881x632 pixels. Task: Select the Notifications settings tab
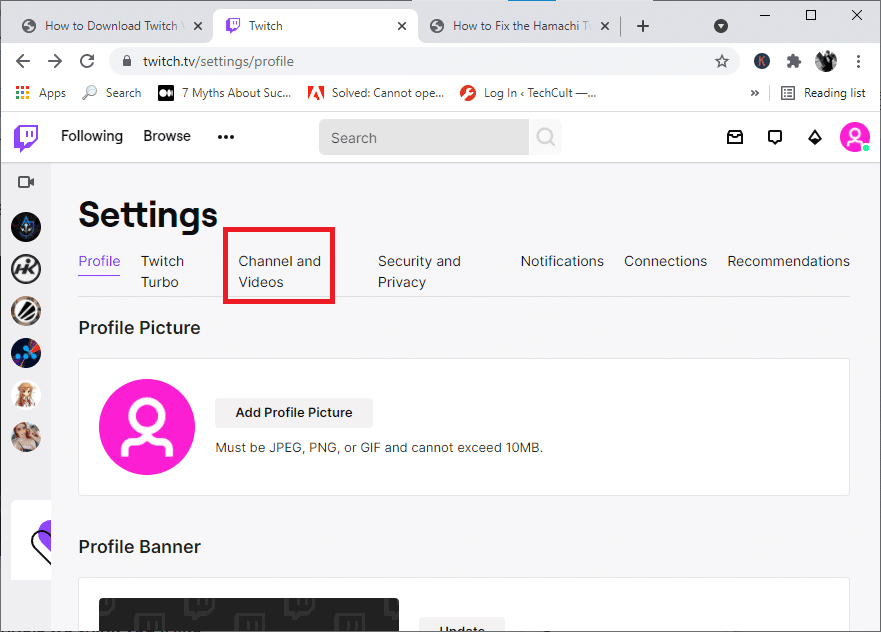pos(562,261)
